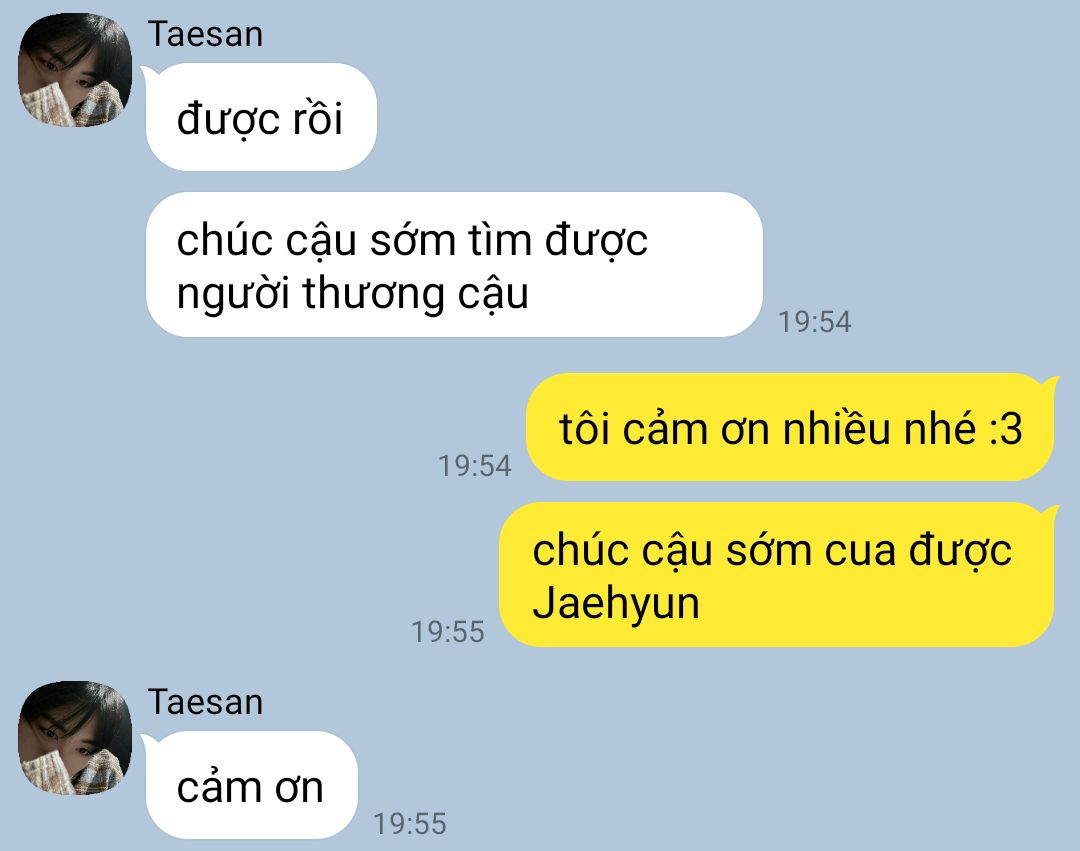Viewport: 1080px width, 851px height.
Task: Tap the Taesan name above 'cảm ơn' bubble
Action: coord(205,702)
